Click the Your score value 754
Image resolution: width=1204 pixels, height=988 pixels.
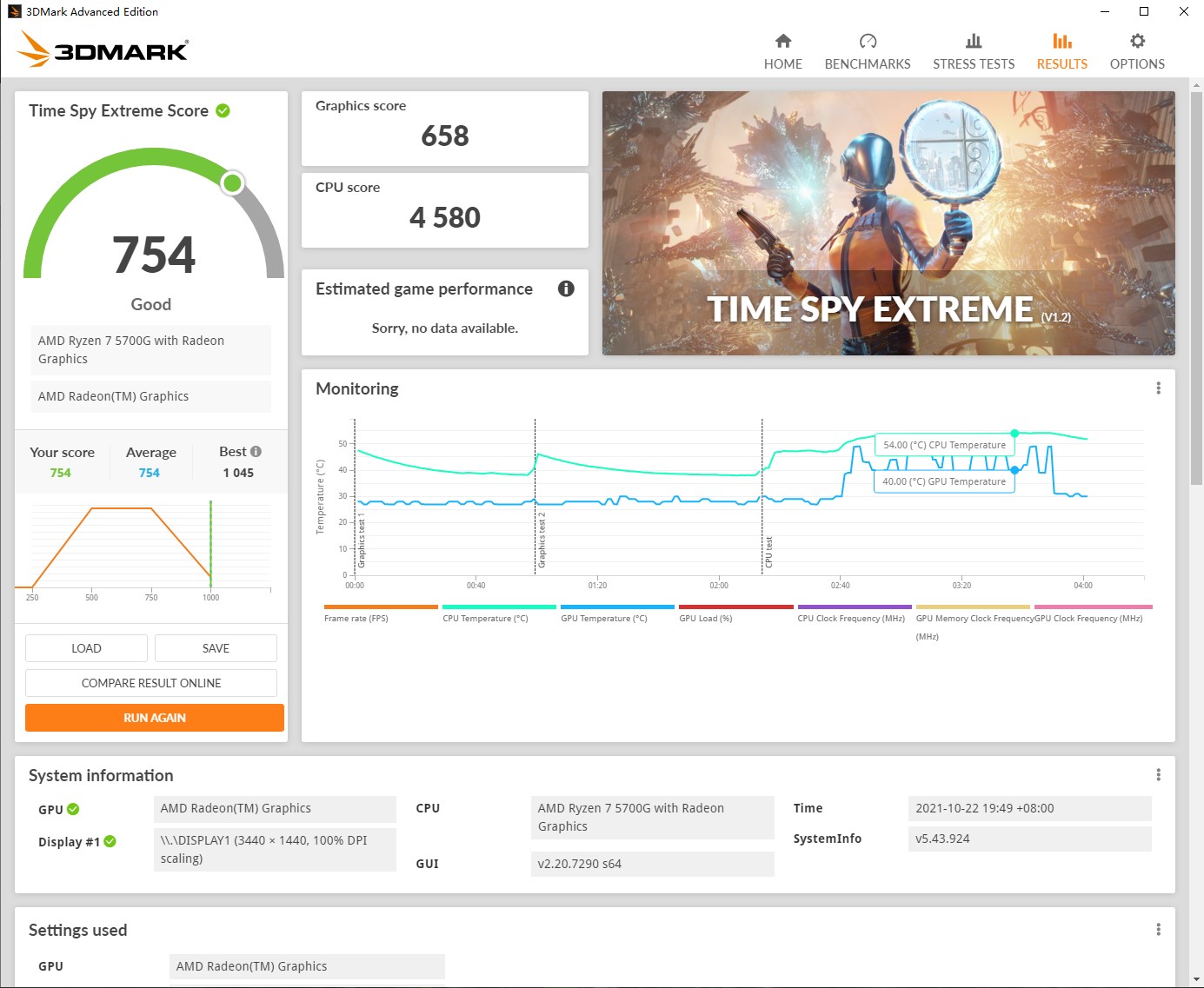click(61, 473)
